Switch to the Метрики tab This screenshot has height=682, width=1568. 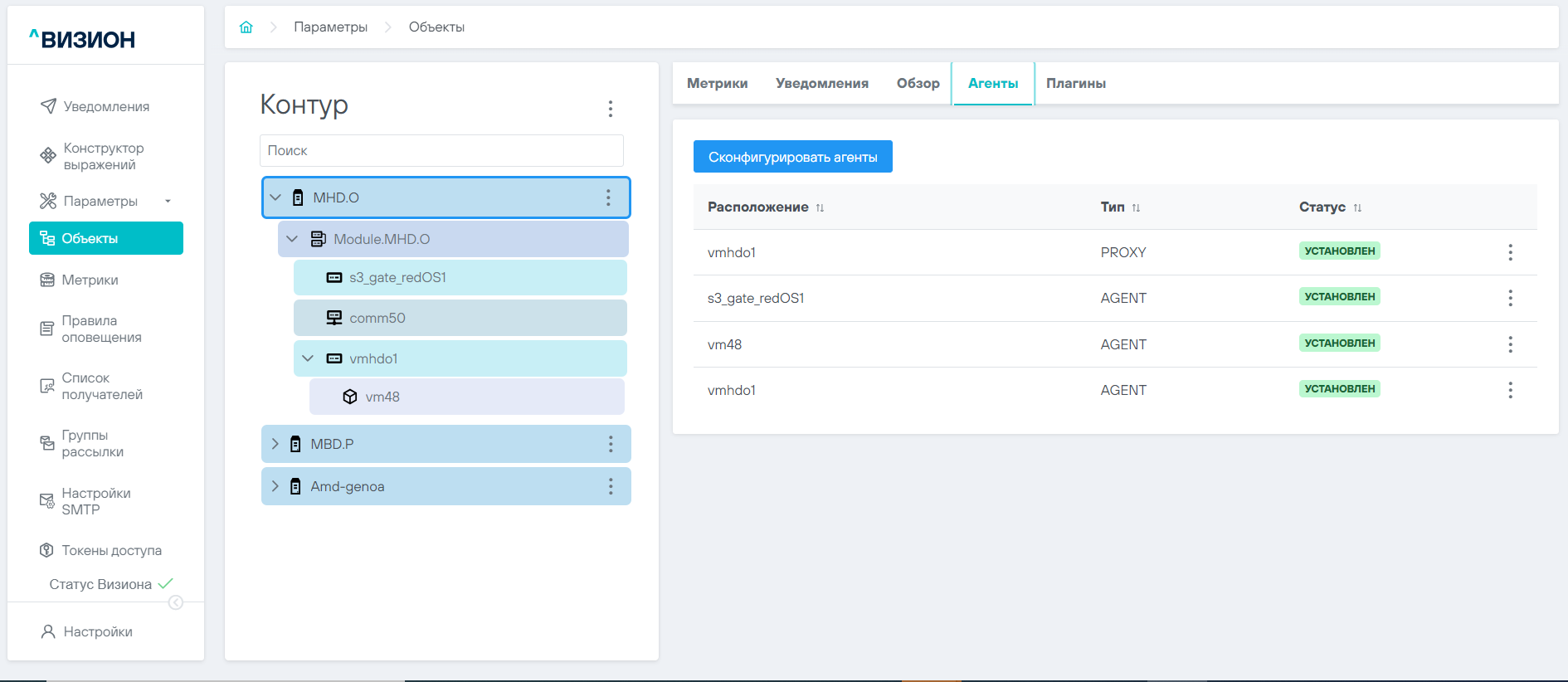point(717,83)
